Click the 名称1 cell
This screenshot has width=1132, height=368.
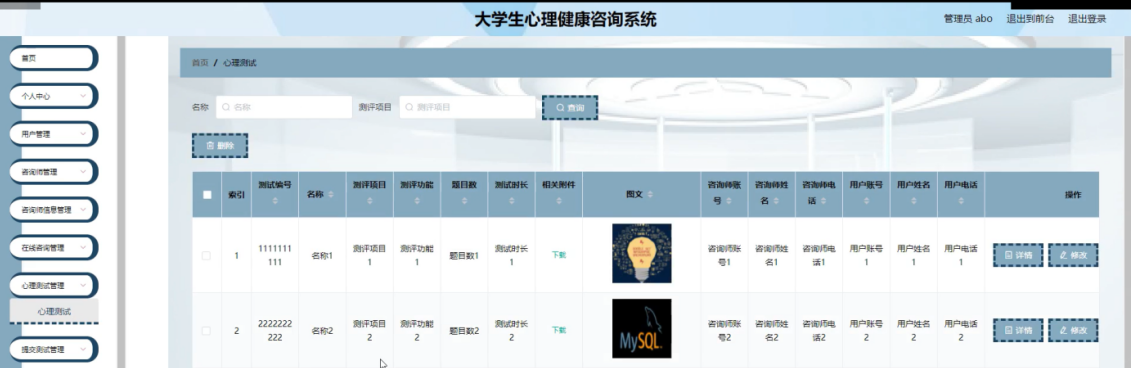[322, 255]
